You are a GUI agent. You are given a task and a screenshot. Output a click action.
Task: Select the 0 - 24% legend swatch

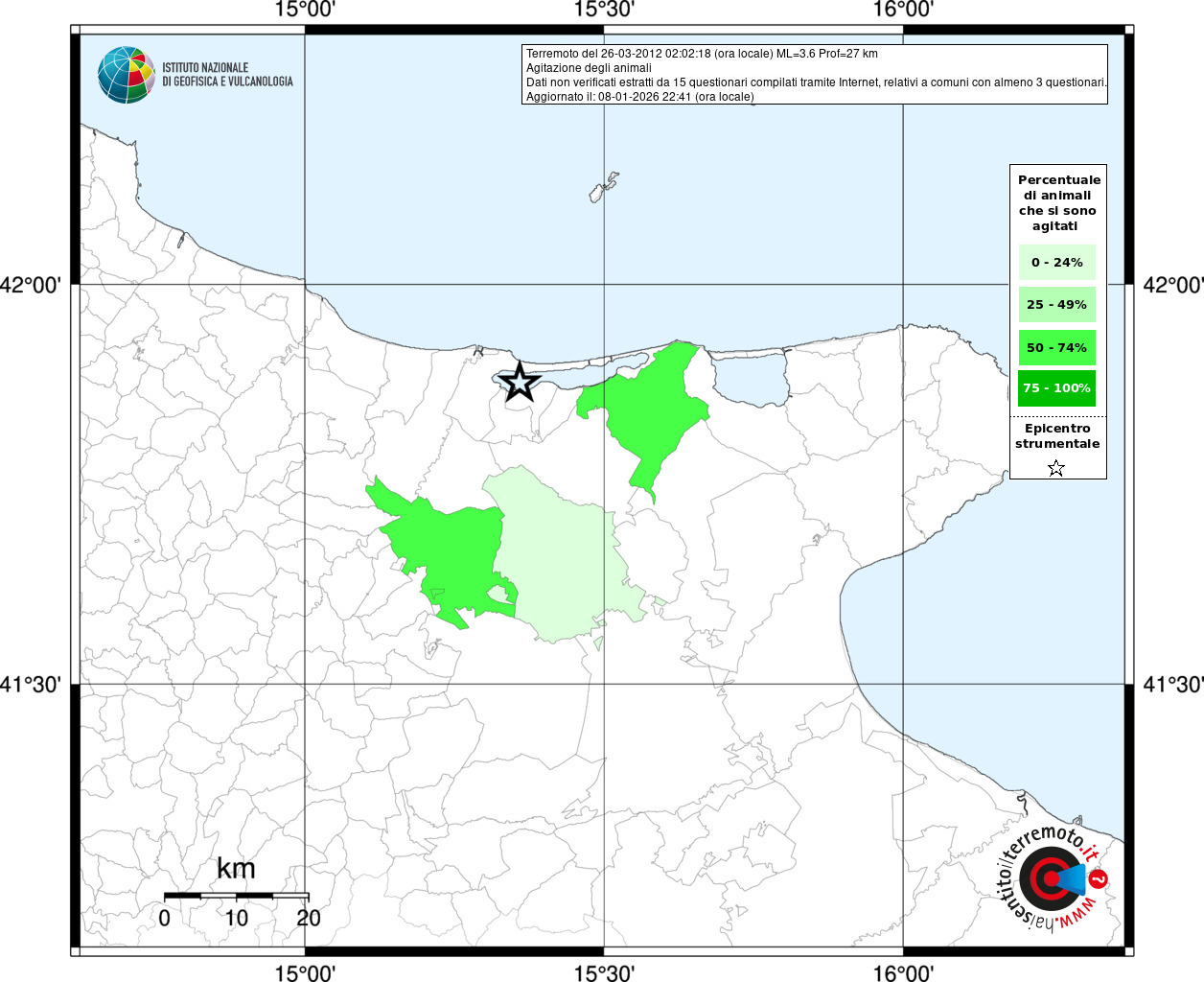coord(1056,263)
